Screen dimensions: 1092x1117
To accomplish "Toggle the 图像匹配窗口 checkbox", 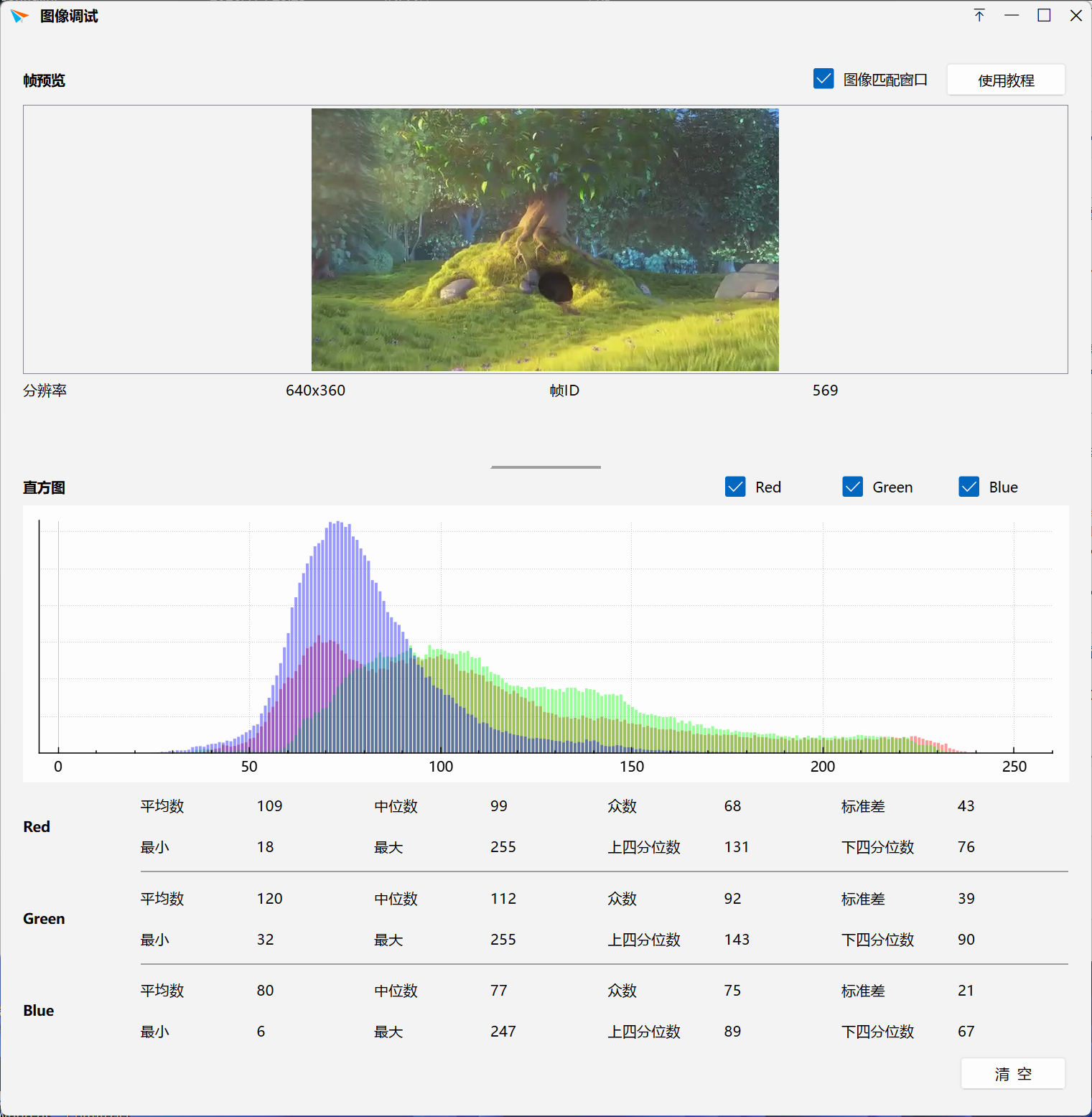I will (823, 79).
